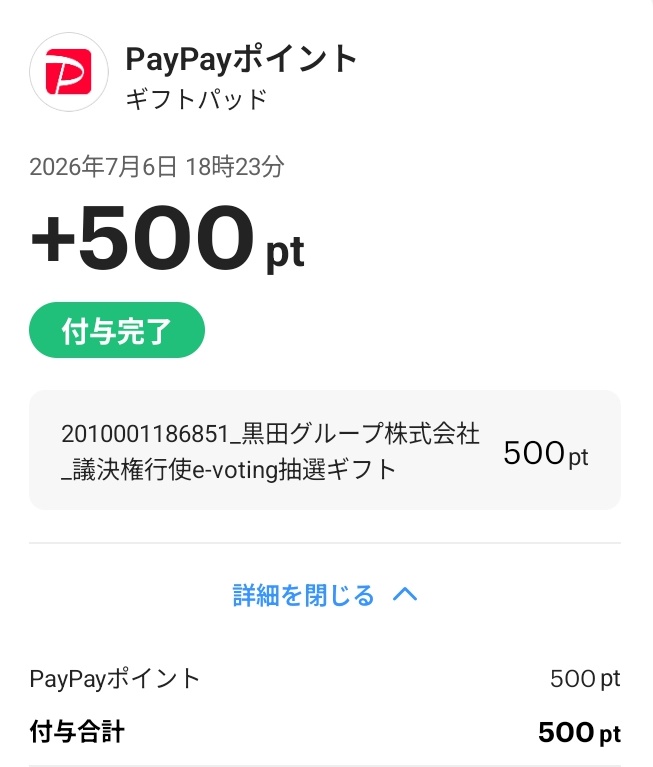Click the bold 500 pt total amount
653x767 pixels.
click(580, 733)
